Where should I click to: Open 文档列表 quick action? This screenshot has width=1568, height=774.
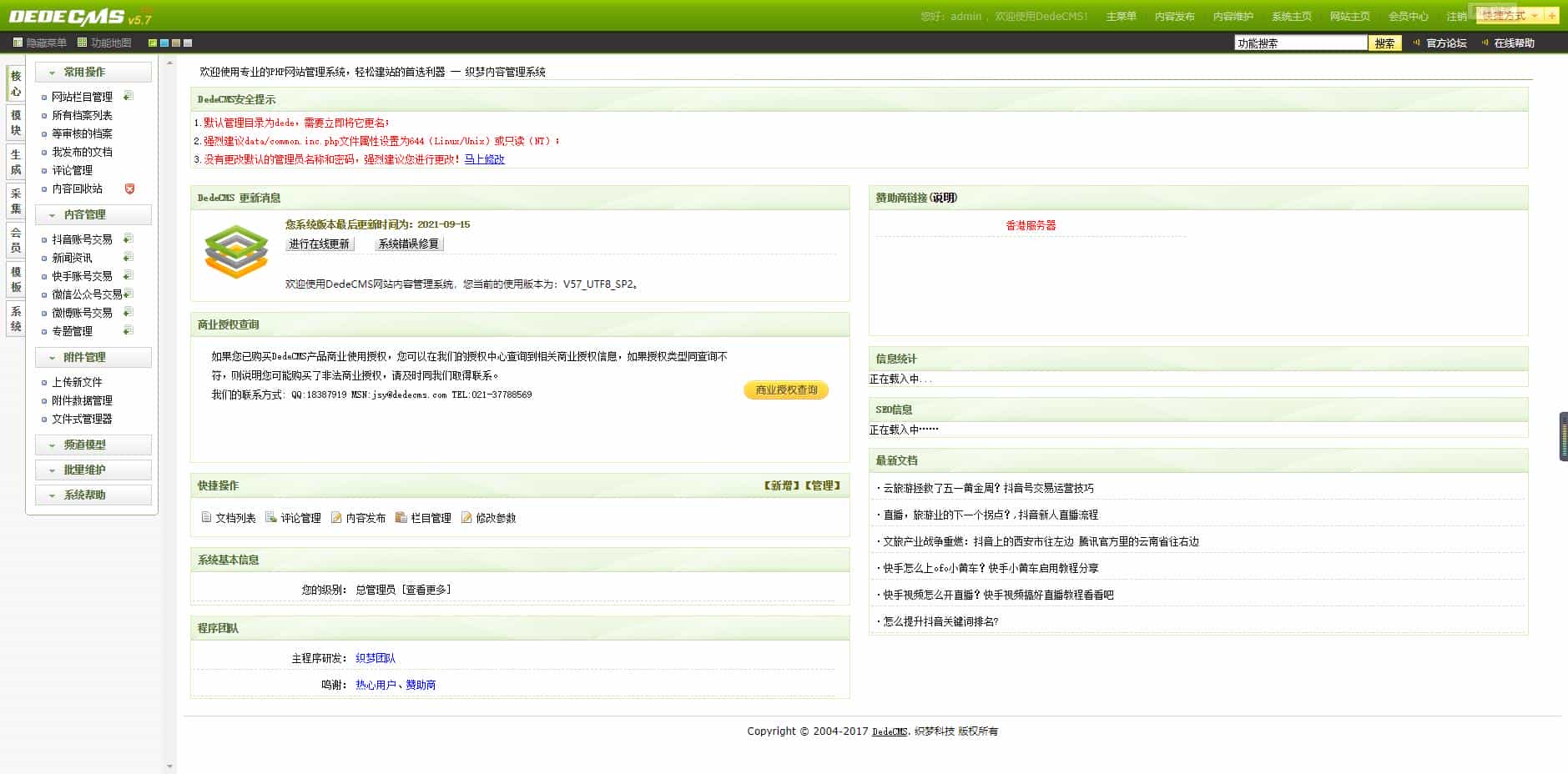point(229,518)
